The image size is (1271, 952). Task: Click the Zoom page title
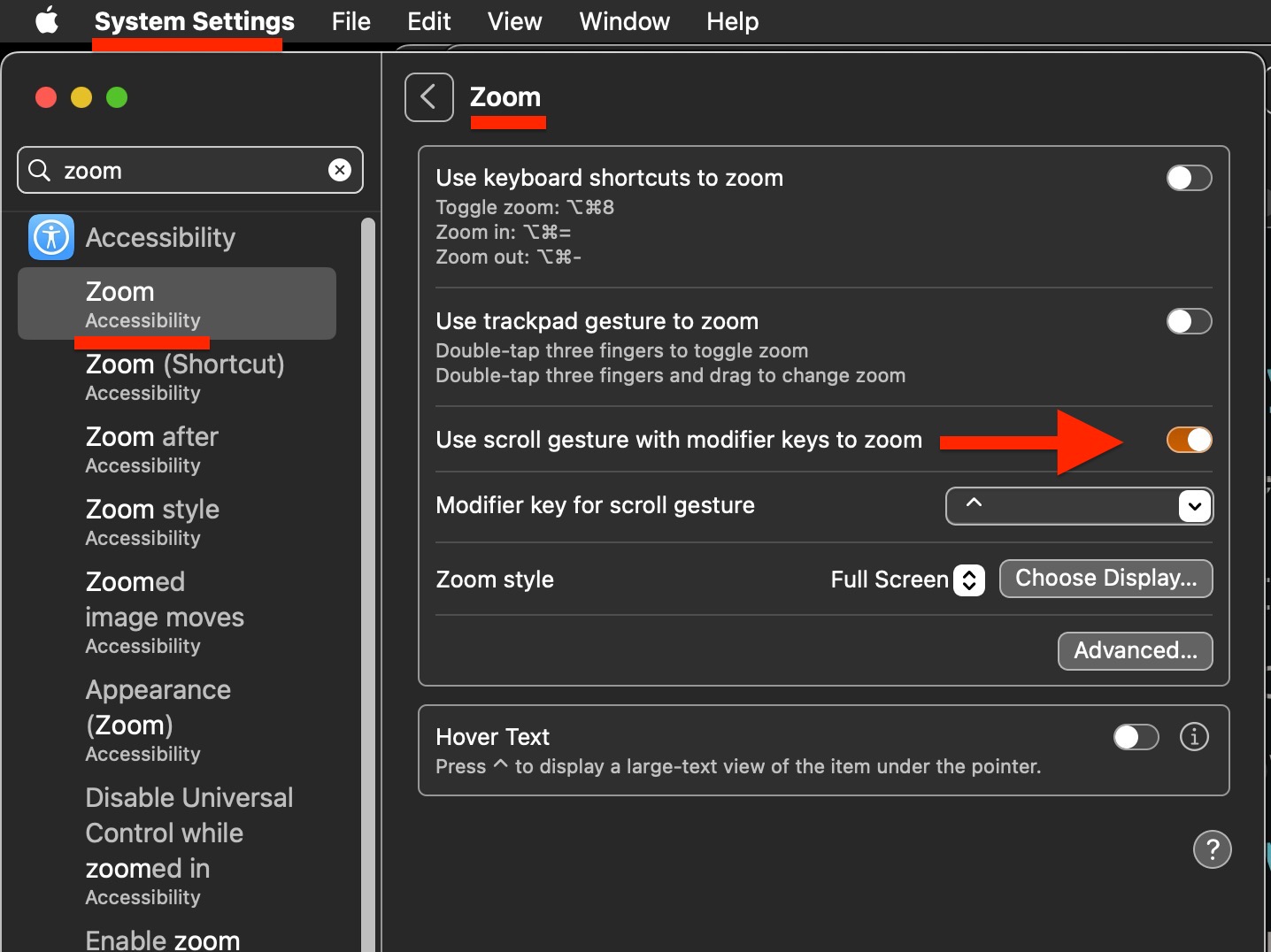505,97
